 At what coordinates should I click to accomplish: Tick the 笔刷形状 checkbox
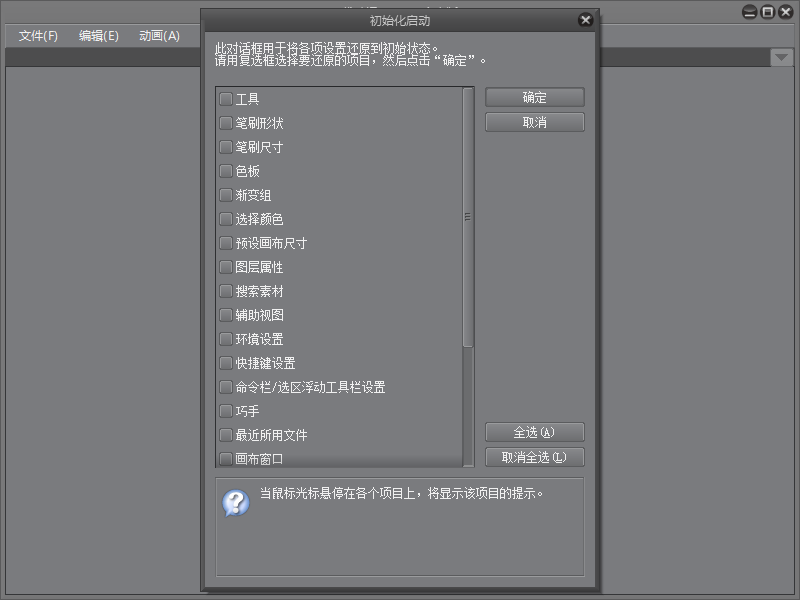[226, 123]
